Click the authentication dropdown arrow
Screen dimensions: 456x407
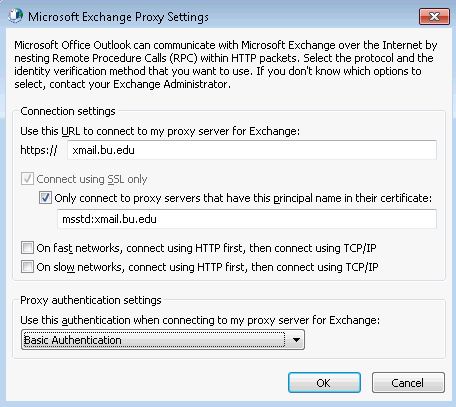click(x=296, y=340)
